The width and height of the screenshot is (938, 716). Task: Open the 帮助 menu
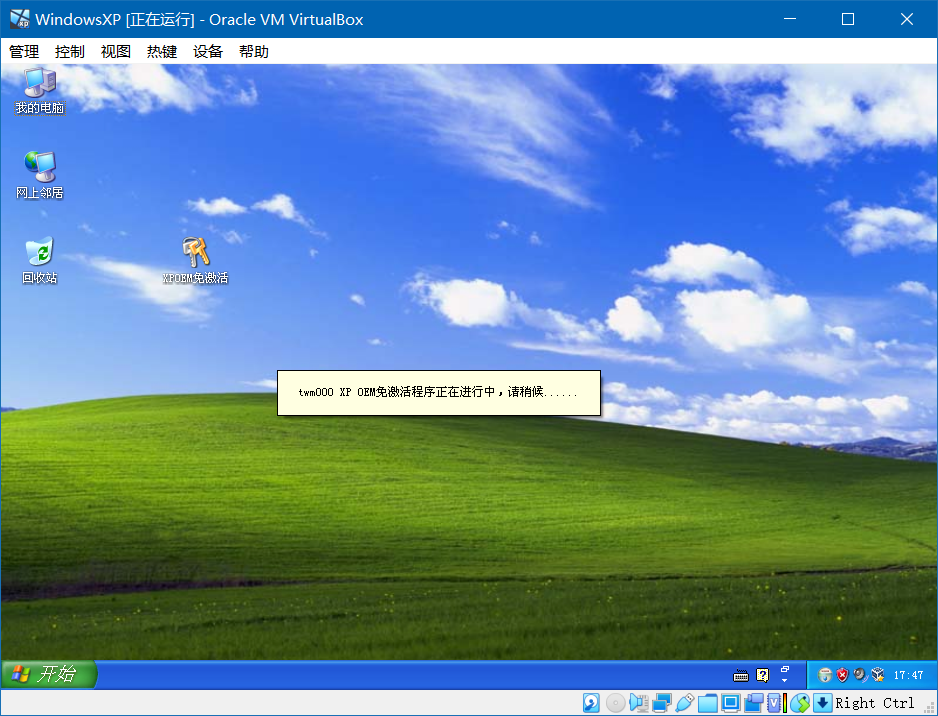pos(254,52)
